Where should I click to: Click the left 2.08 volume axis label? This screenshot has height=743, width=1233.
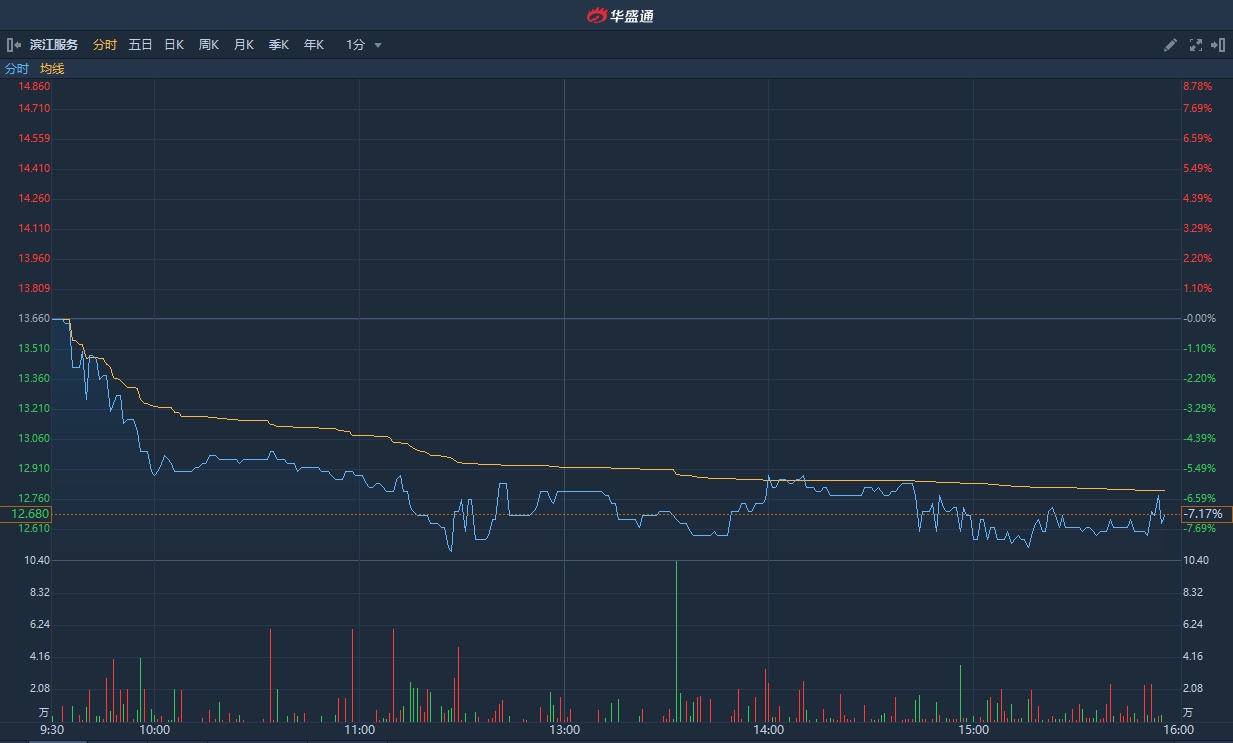click(41, 688)
